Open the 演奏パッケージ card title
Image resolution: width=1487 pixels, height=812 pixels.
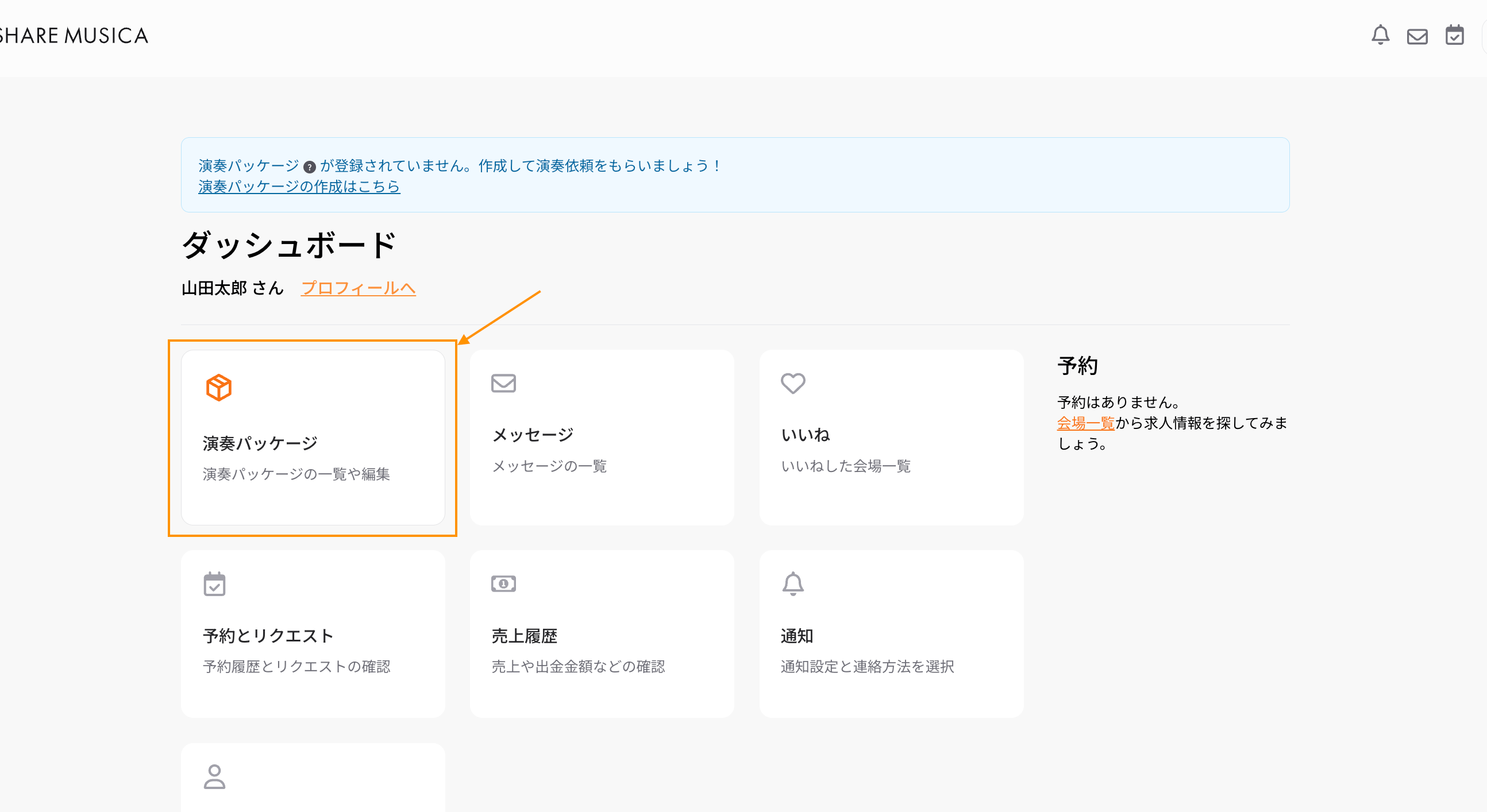pyautogui.click(x=260, y=443)
